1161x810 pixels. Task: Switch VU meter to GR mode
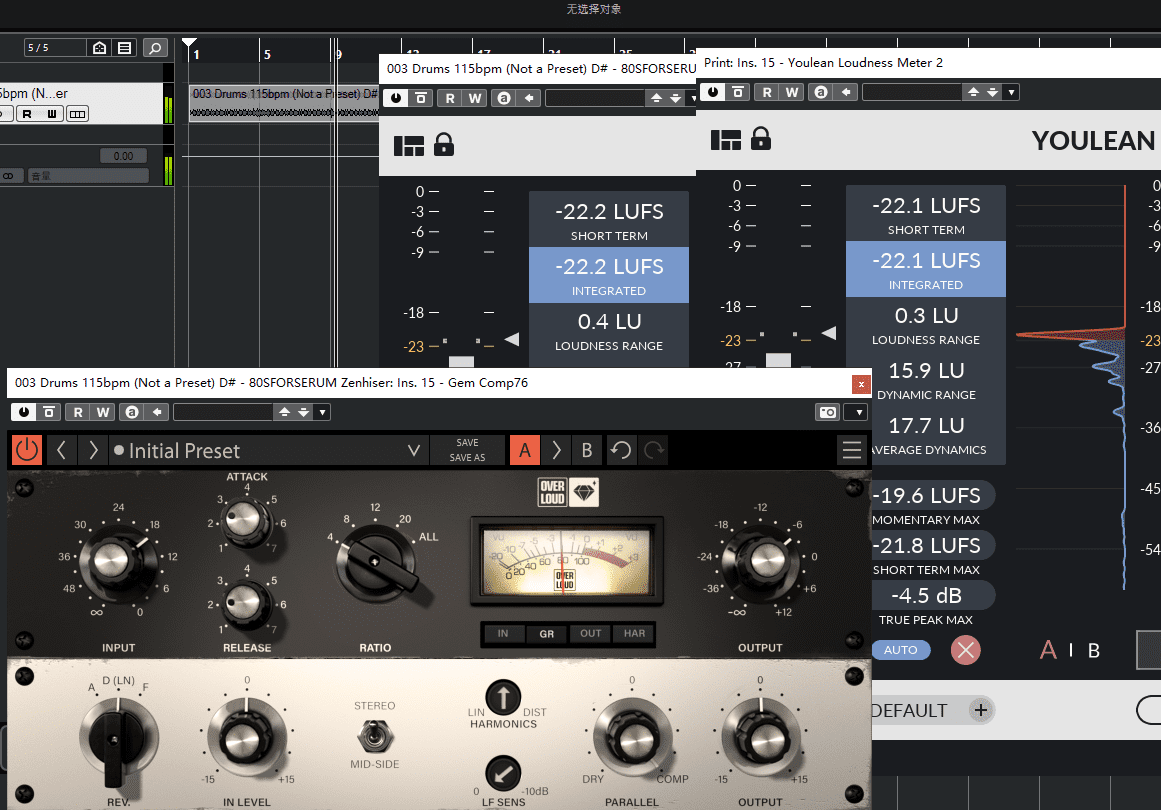point(546,634)
